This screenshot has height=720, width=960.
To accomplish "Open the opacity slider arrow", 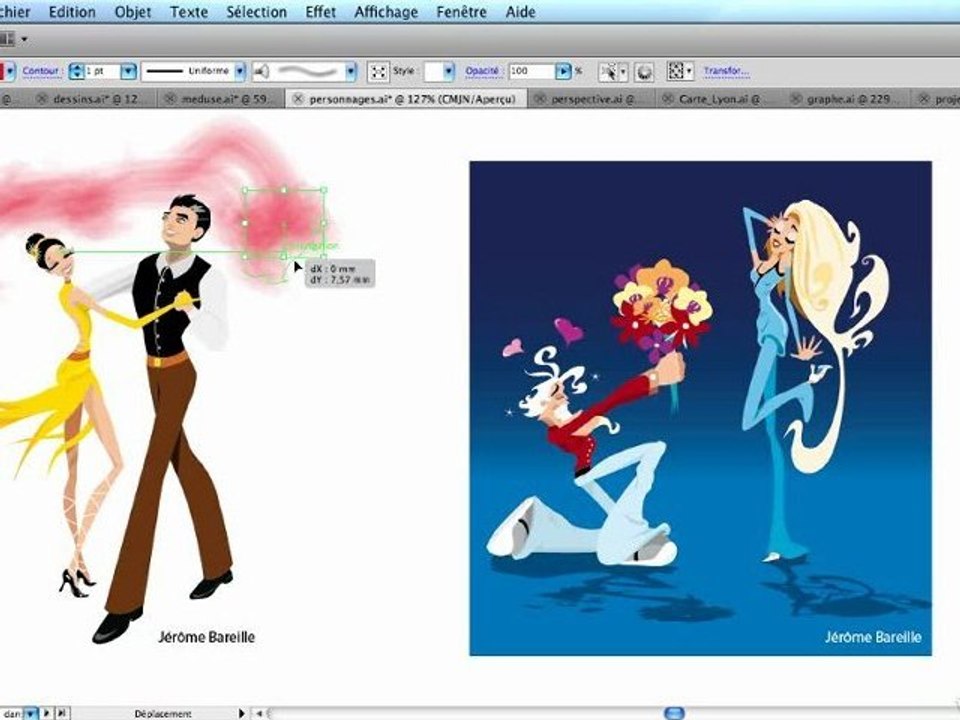I will click(563, 72).
